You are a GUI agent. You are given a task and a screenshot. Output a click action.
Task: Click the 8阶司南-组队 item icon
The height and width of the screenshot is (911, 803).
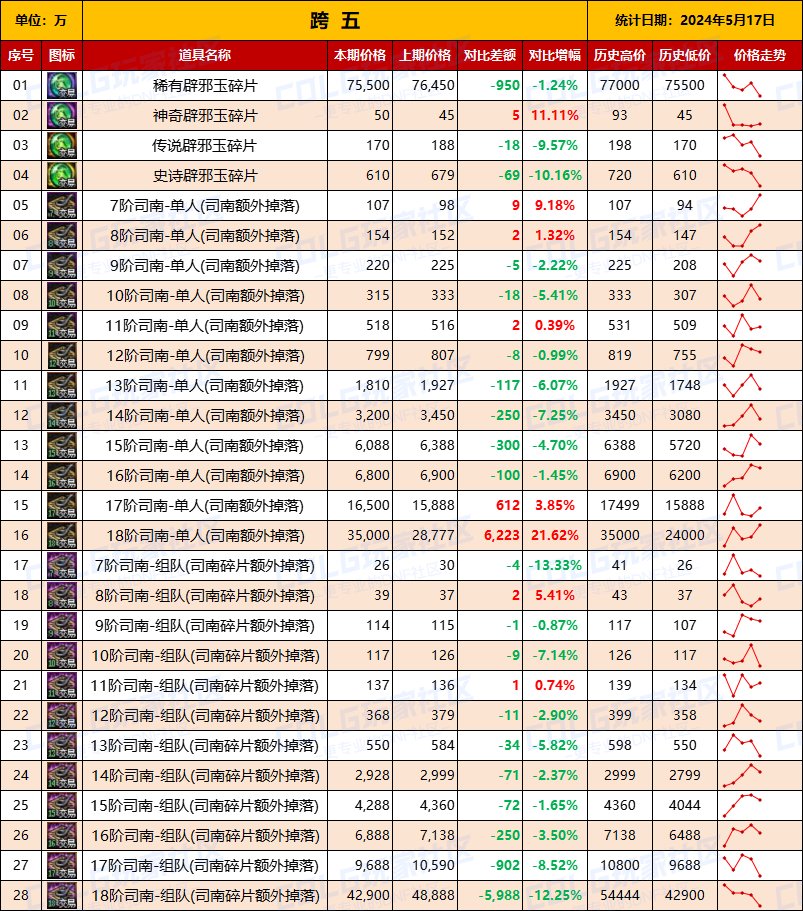click(x=62, y=596)
